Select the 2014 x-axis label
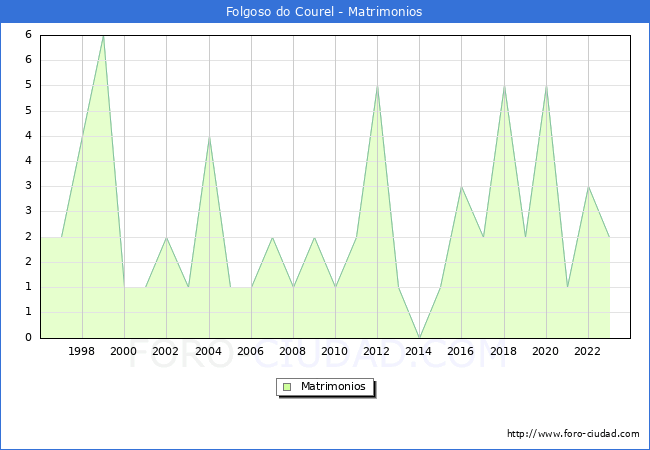This screenshot has height=450, width=650. [x=419, y=352]
